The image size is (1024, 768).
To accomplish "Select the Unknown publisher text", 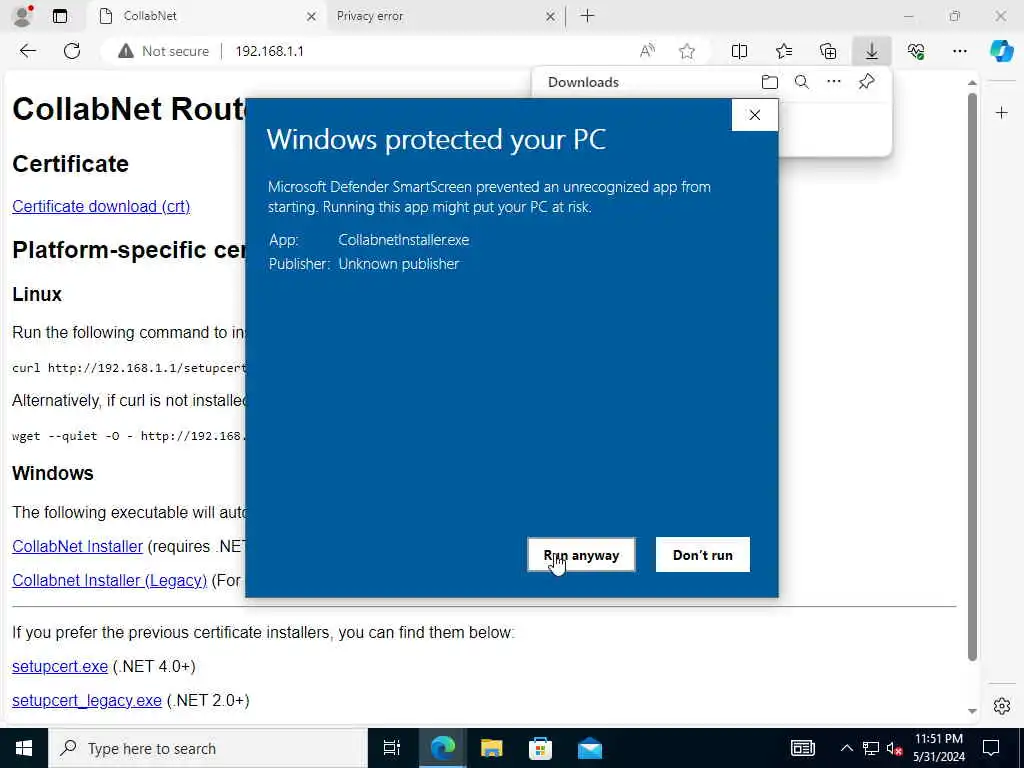I will 398,264.
